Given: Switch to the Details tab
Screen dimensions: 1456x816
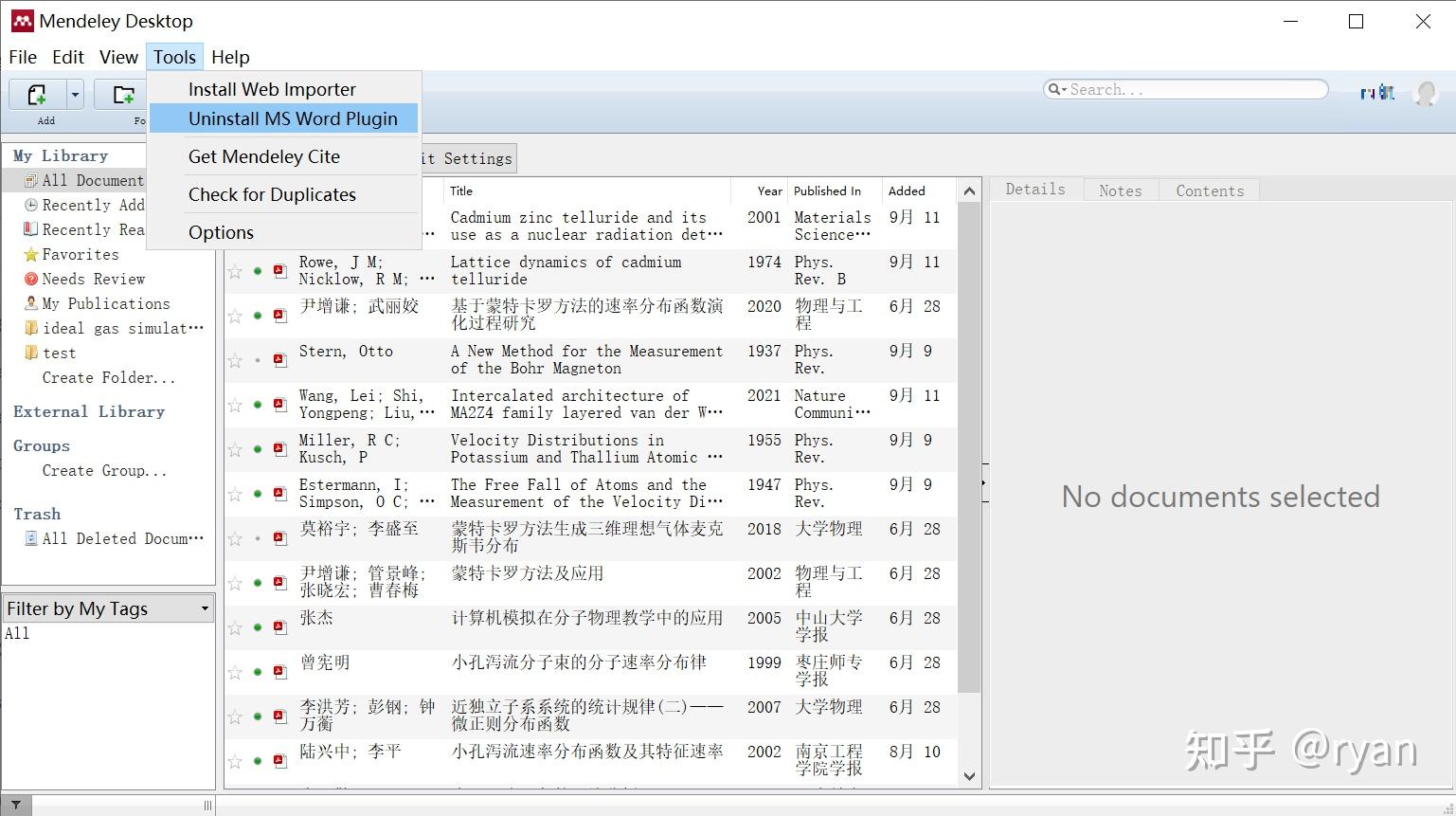Looking at the screenshot, I should click(1035, 189).
